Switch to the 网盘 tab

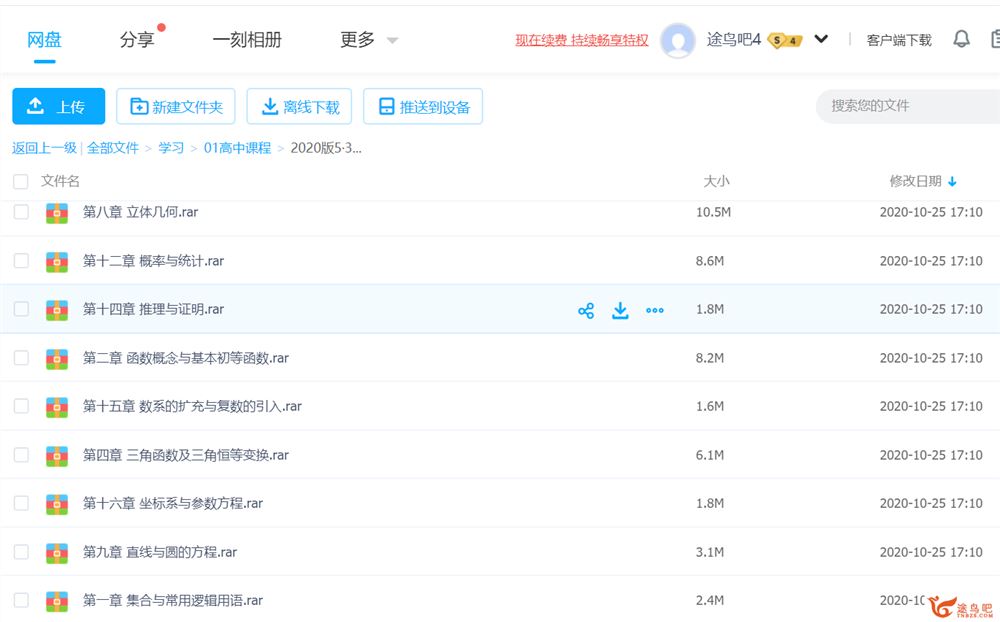(x=44, y=40)
